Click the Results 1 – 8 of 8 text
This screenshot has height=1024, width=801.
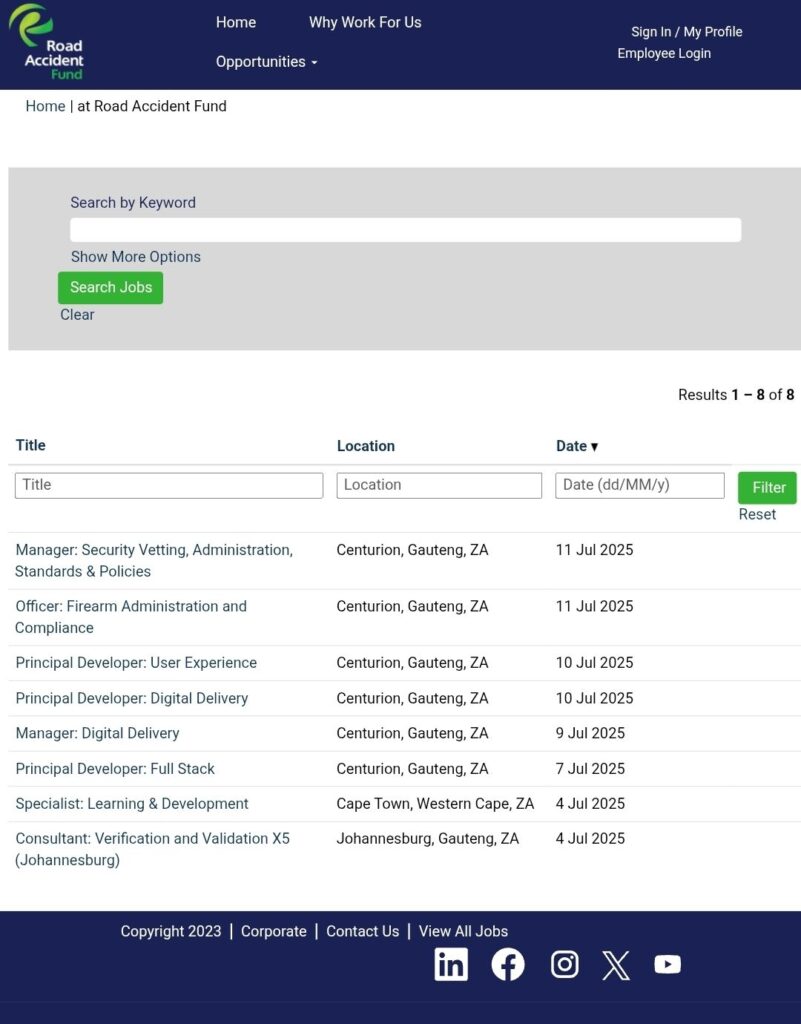pyautogui.click(x=736, y=395)
